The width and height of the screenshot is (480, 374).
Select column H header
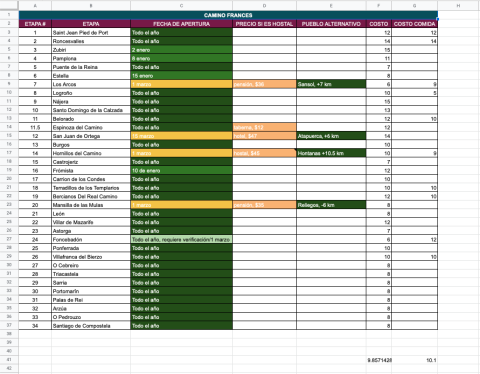458,5
